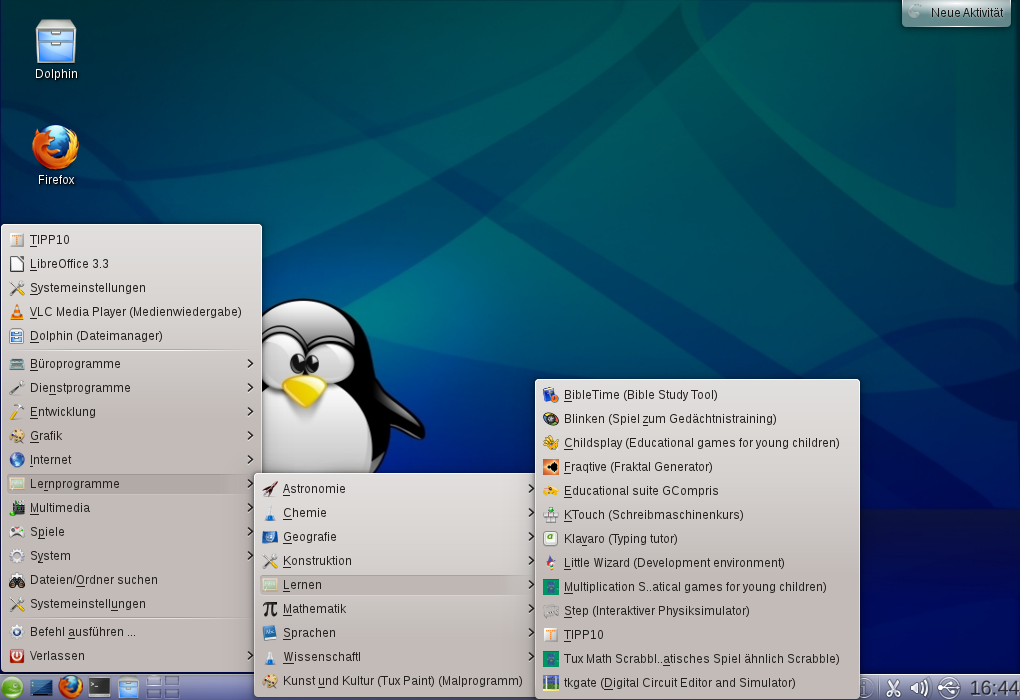Click the Little Wizard icon
Screen dimensions: 1020x700
tap(551, 563)
